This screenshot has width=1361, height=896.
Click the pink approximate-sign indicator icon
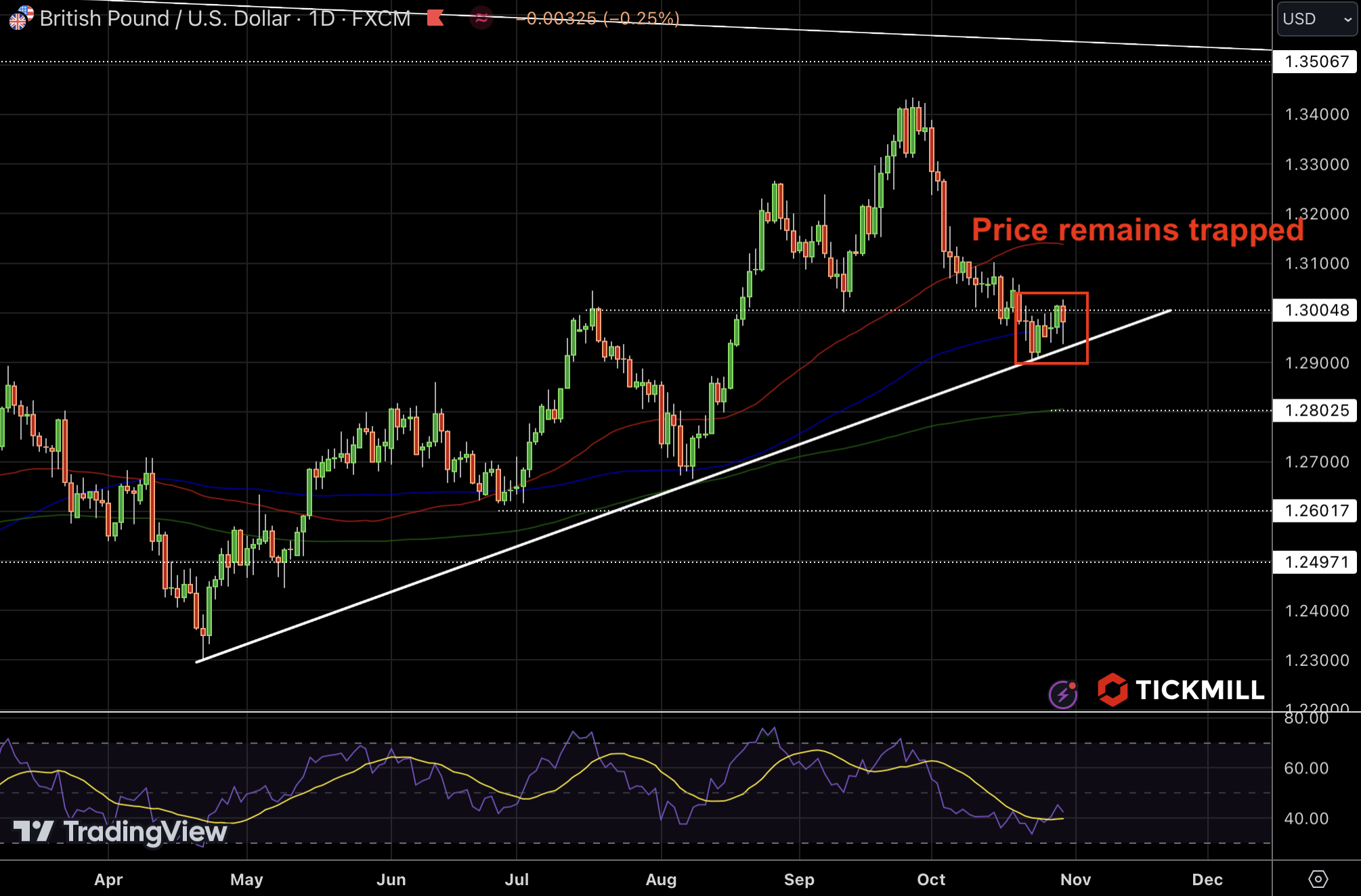point(481,18)
